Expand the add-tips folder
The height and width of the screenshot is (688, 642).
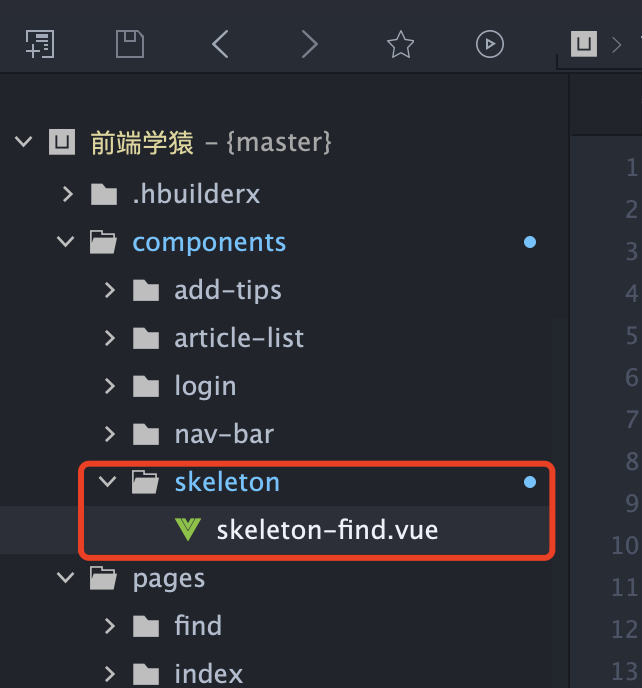(109, 290)
